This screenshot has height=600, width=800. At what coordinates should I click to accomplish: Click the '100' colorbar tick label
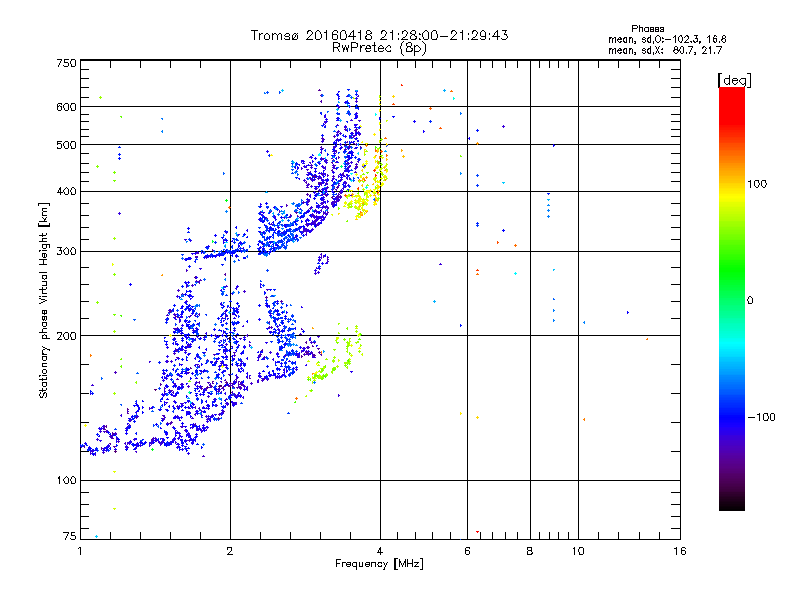757,184
